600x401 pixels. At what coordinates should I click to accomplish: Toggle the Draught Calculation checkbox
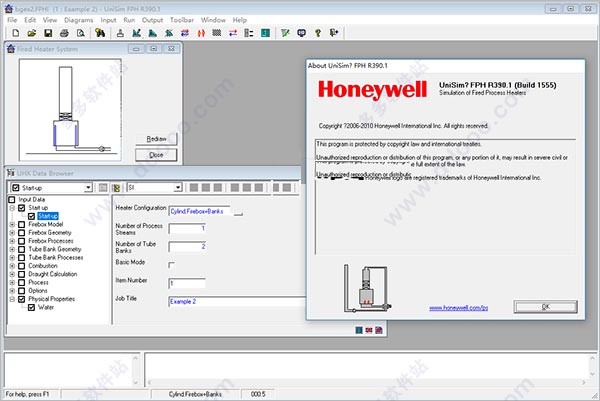[x=22, y=274]
